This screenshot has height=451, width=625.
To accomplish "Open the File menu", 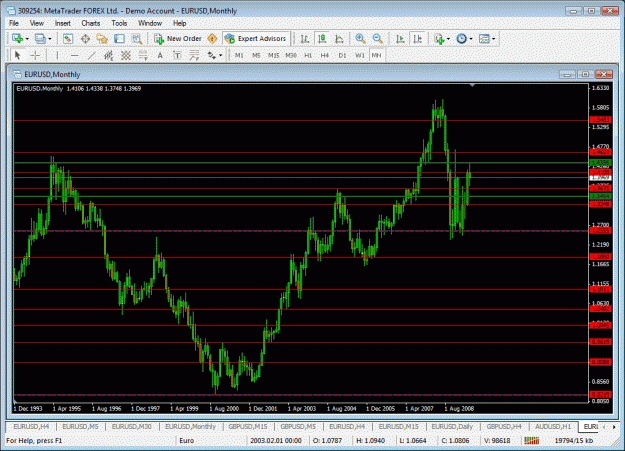I will 14,23.
